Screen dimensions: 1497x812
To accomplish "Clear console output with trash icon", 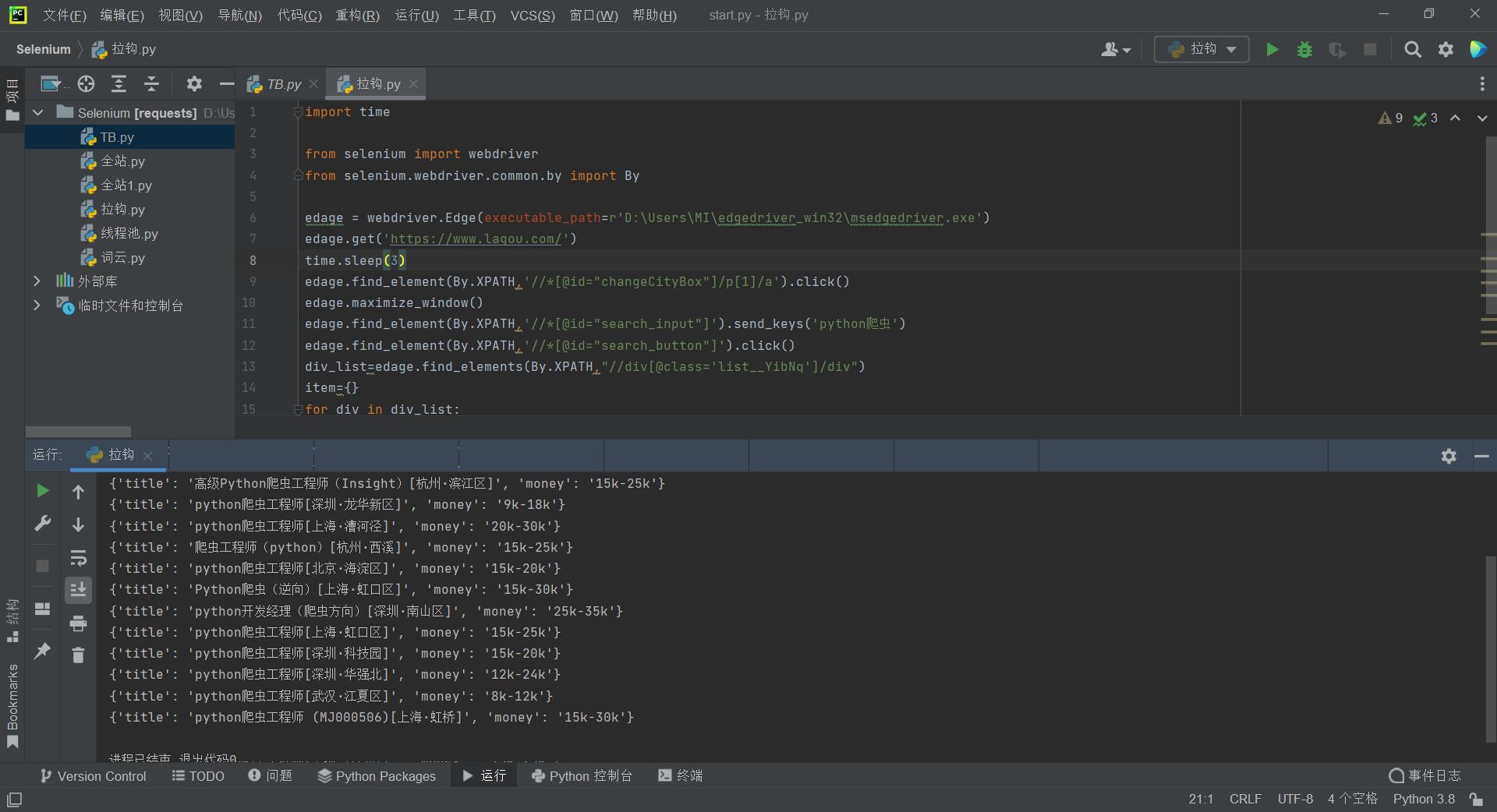I will (x=78, y=655).
